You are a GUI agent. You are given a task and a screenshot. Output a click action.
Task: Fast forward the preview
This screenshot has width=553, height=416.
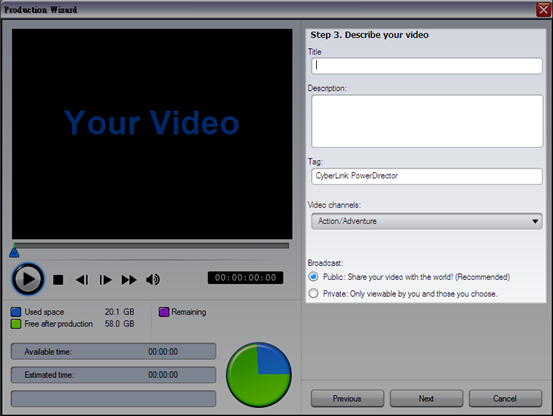pos(129,280)
